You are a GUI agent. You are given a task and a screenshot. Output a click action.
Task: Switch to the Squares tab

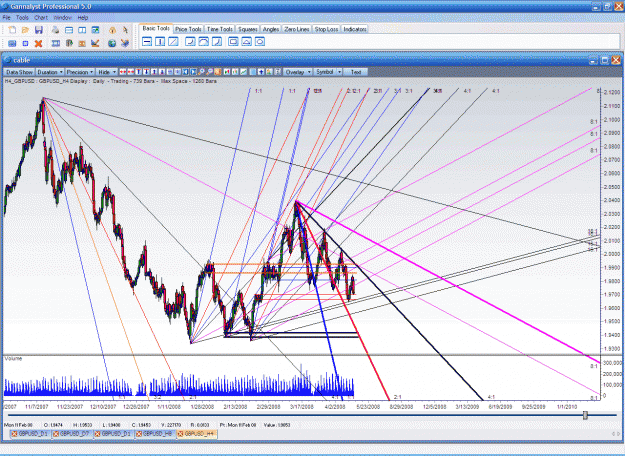[x=248, y=29]
